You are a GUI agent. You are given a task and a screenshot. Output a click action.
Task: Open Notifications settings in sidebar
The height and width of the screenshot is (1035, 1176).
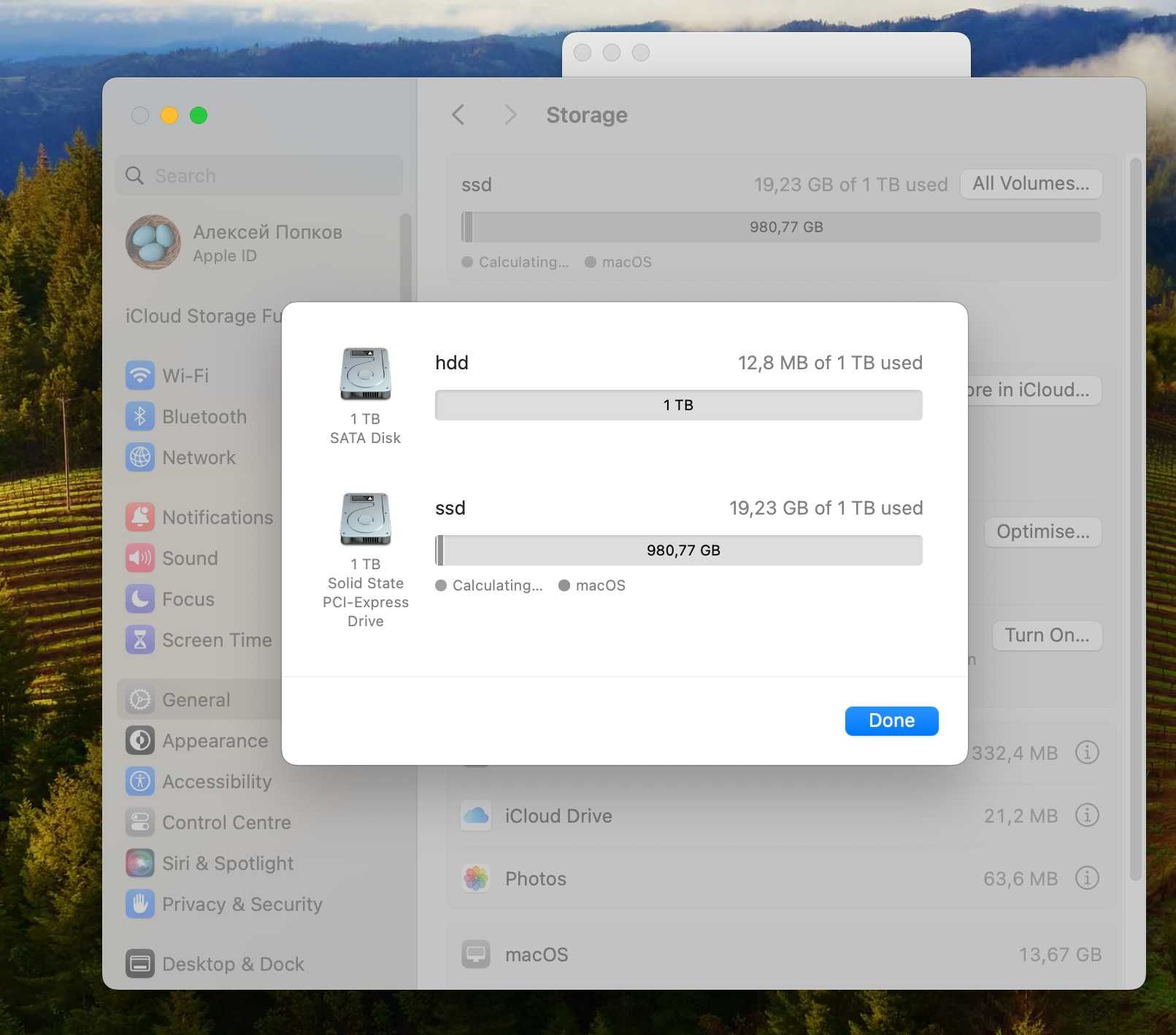pos(199,517)
